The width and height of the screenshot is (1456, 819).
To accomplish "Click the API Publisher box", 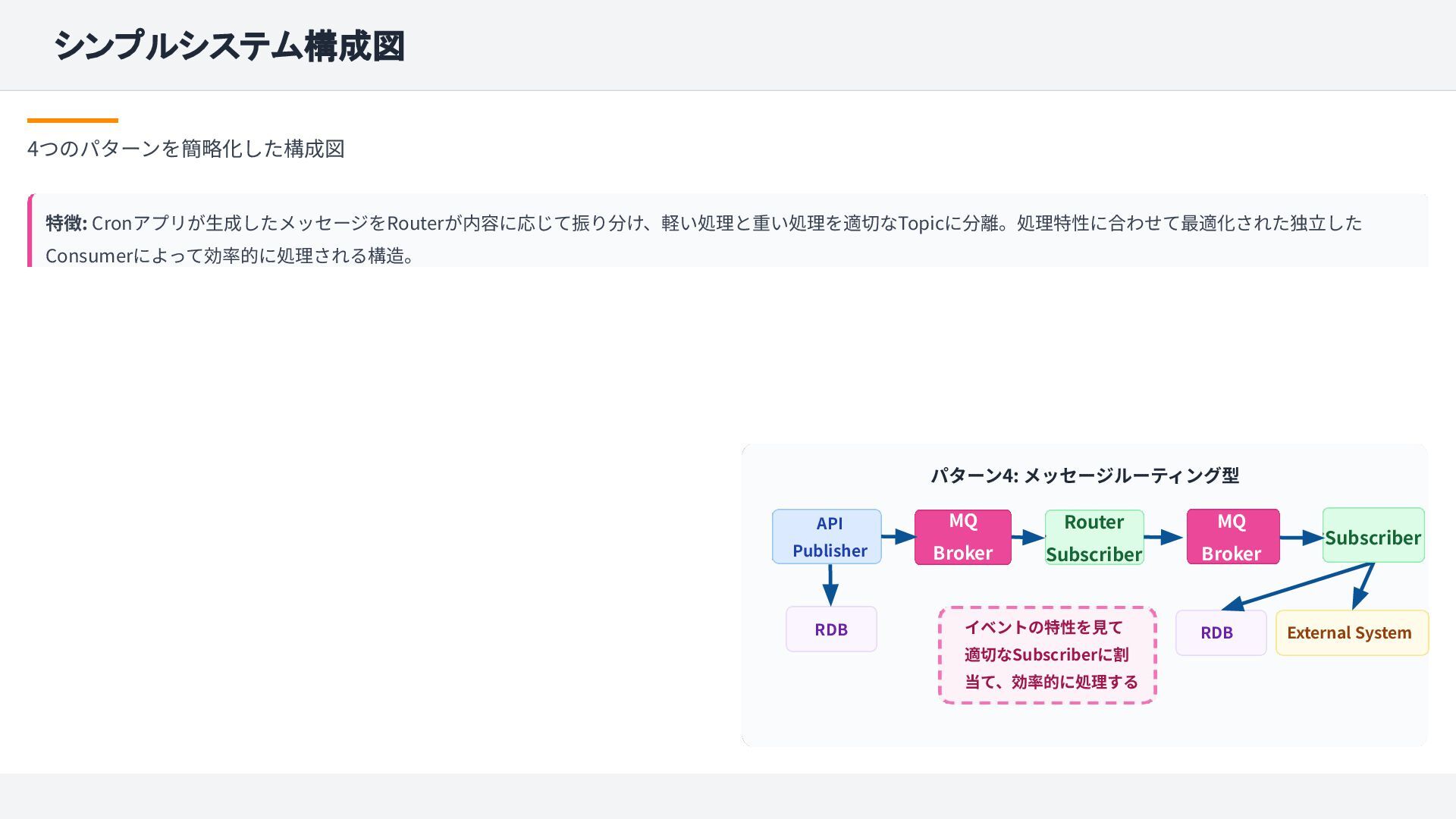I will pos(827,536).
